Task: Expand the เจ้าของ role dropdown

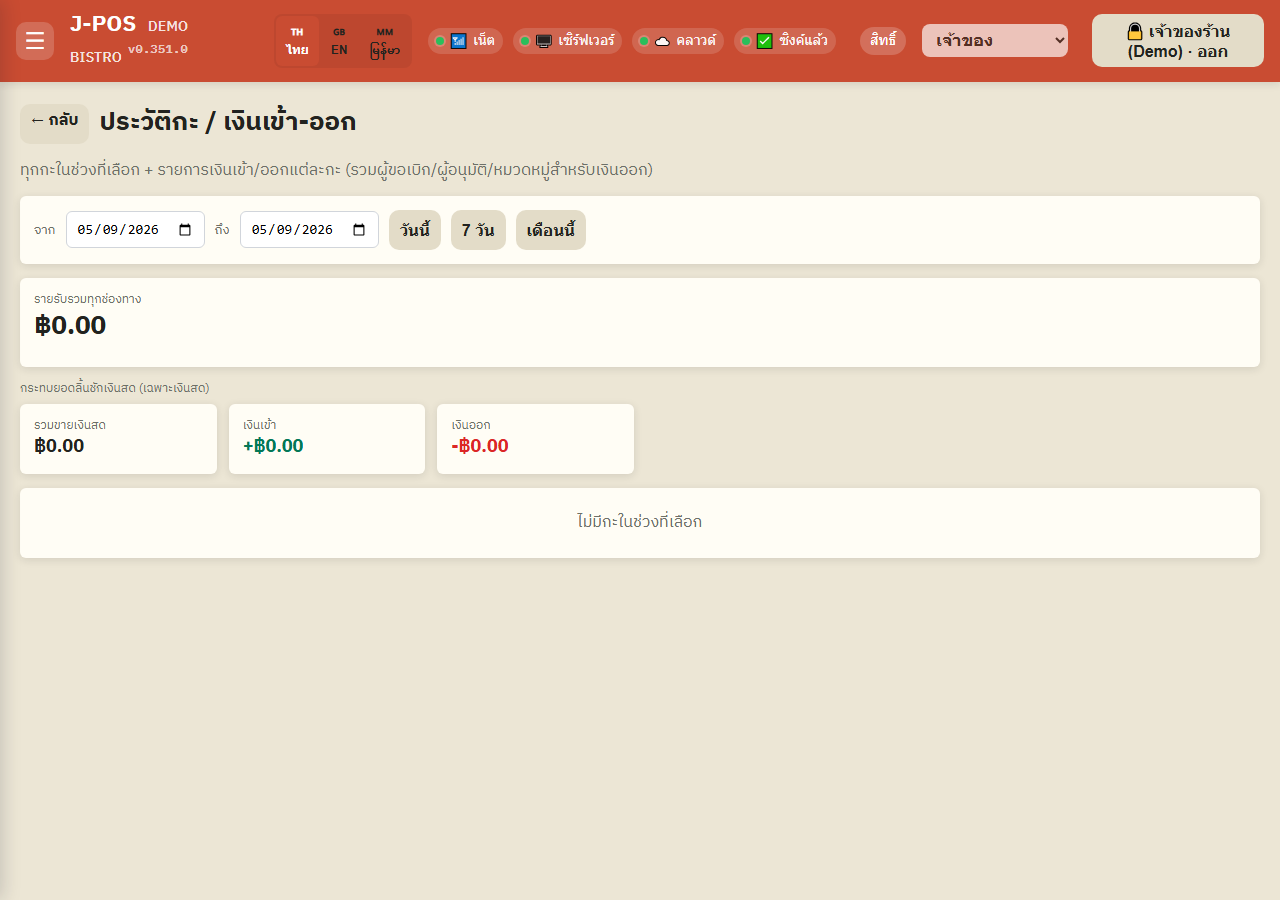Action: pos(995,41)
